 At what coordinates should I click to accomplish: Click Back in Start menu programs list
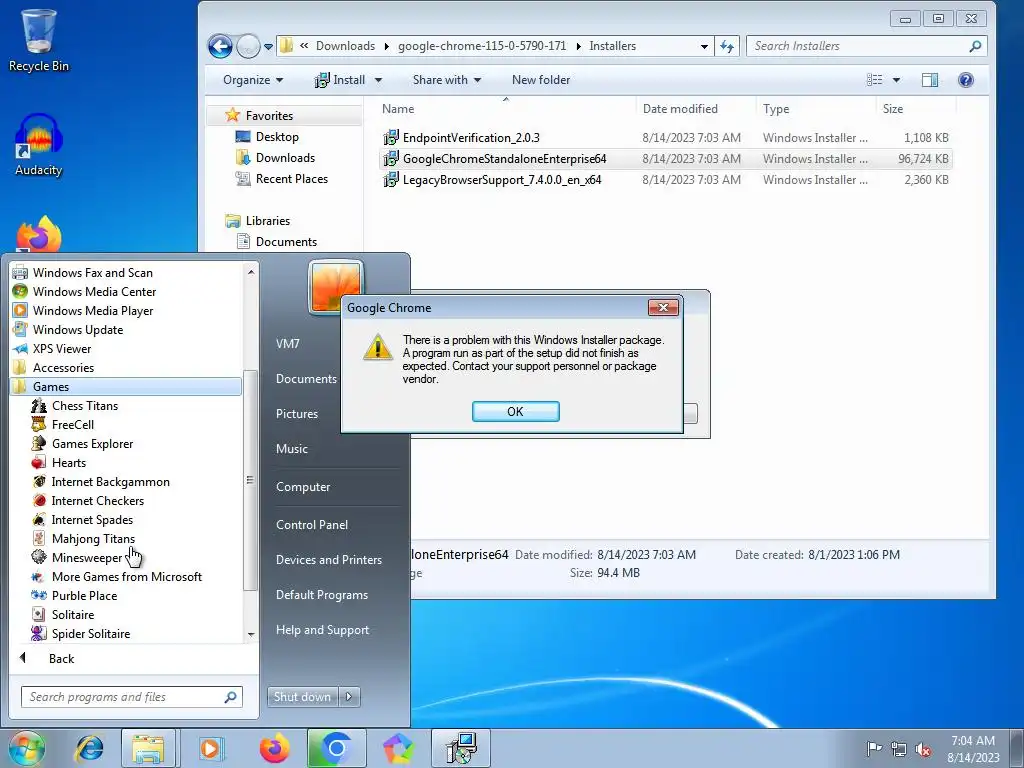pos(61,658)
